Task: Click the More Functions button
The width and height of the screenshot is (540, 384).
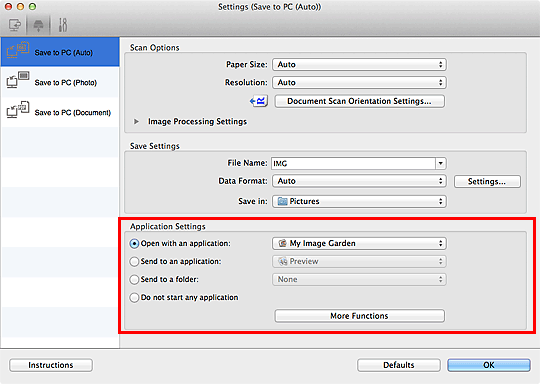Action: click(x=359, y=316)
